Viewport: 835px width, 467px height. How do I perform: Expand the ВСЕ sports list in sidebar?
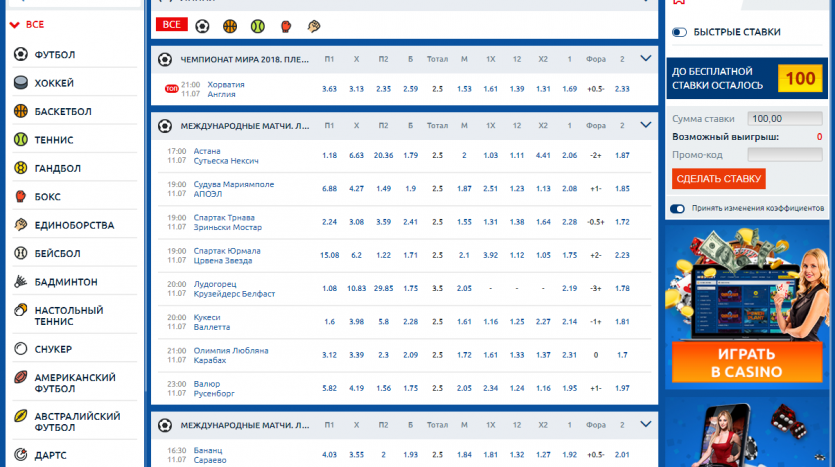click(16, 24)
